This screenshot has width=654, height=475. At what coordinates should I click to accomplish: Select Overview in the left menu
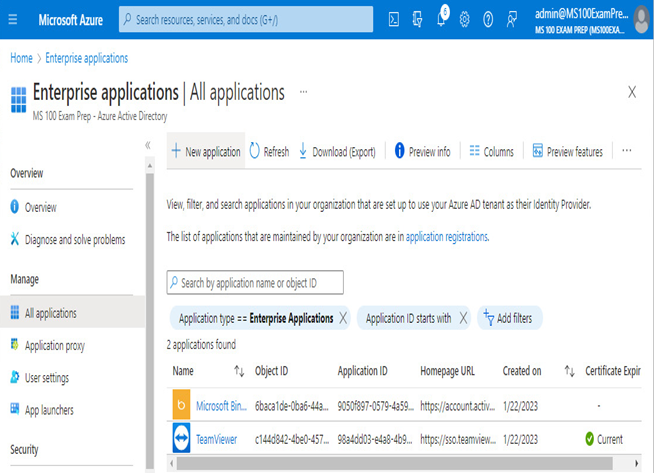point(33,207)
